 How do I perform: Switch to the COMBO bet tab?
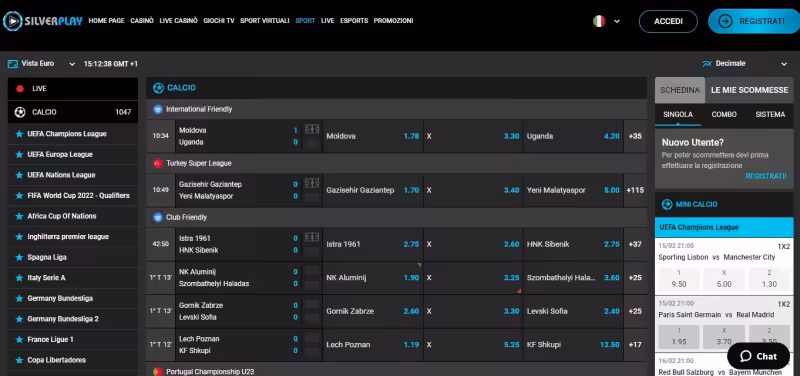pos(724,115)
